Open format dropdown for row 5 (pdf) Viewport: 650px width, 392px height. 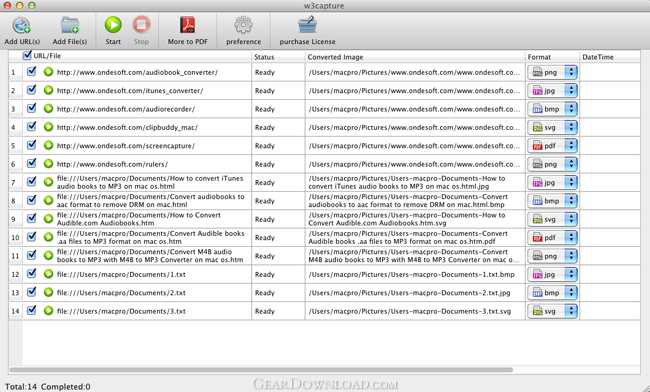pos(552,145)
